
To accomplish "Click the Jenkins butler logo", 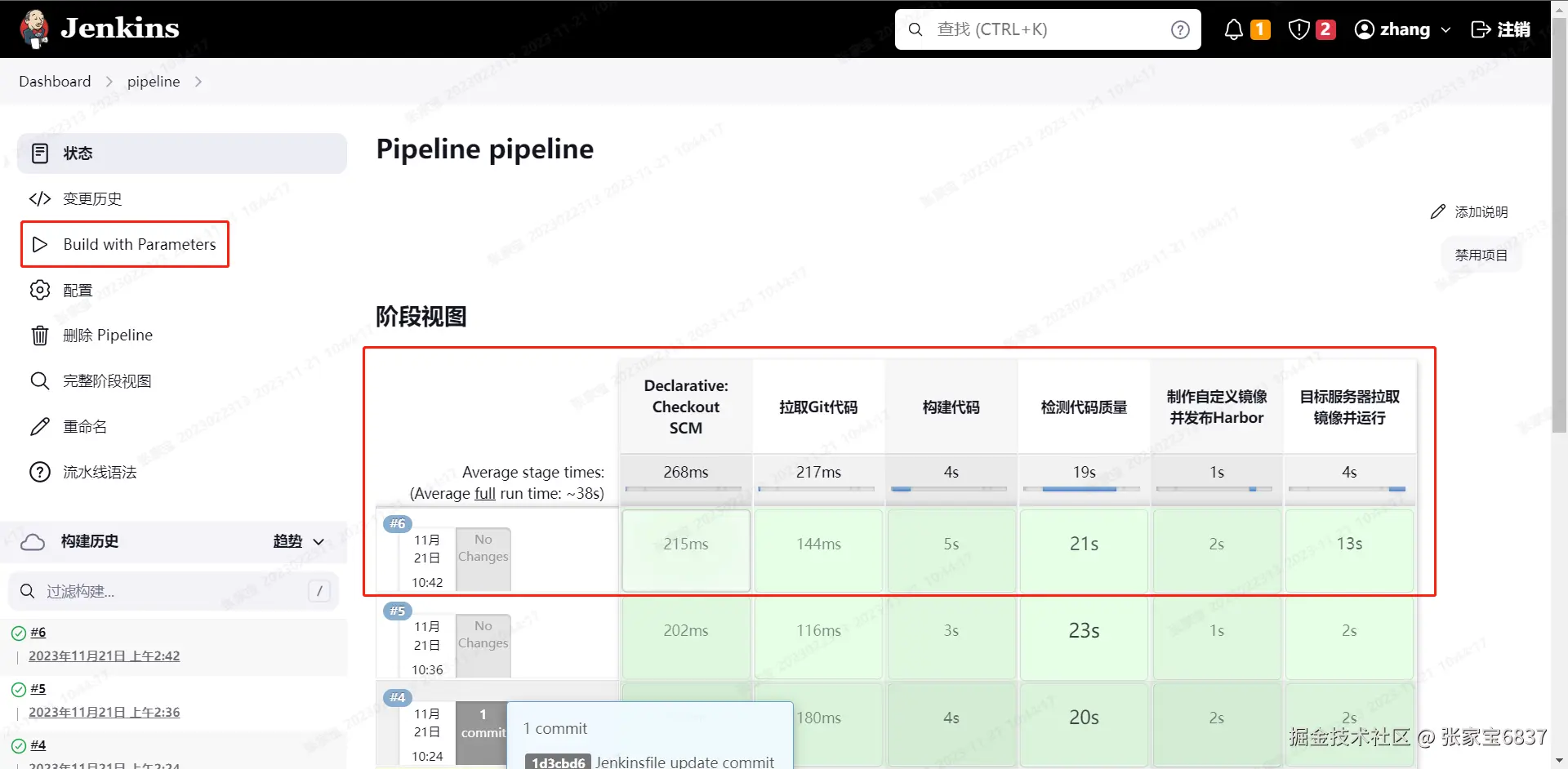I will [x=34, y=29].
